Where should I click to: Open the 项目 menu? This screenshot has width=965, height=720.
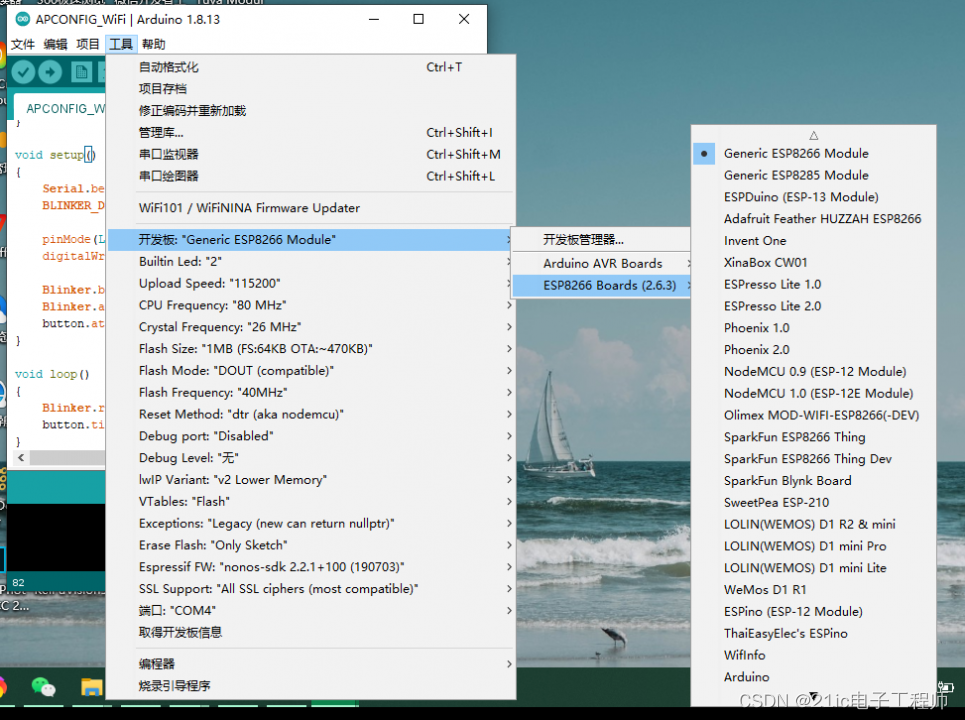[87, 44]
